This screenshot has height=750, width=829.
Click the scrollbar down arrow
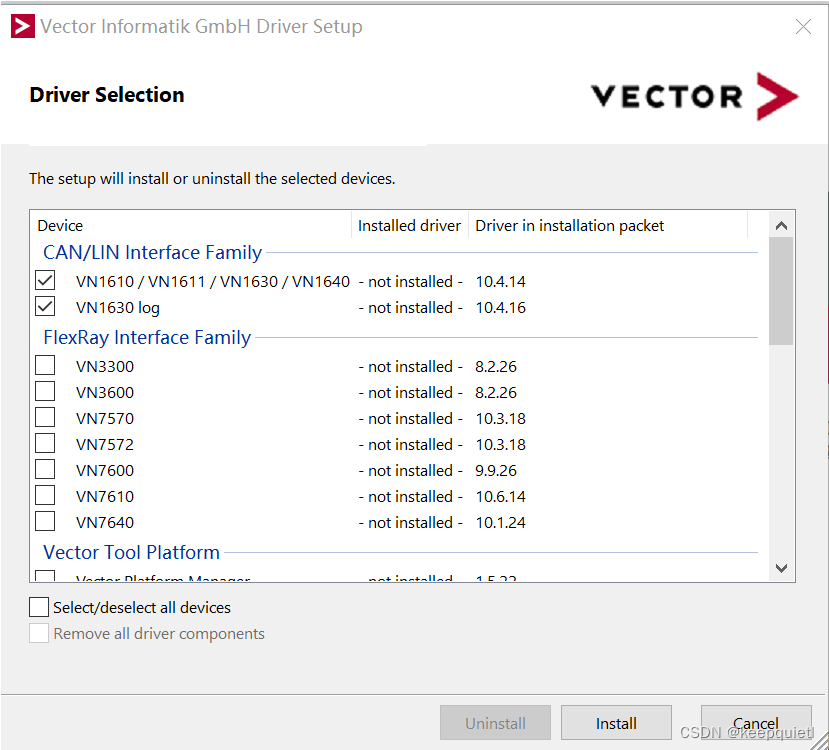click(781, 568)
